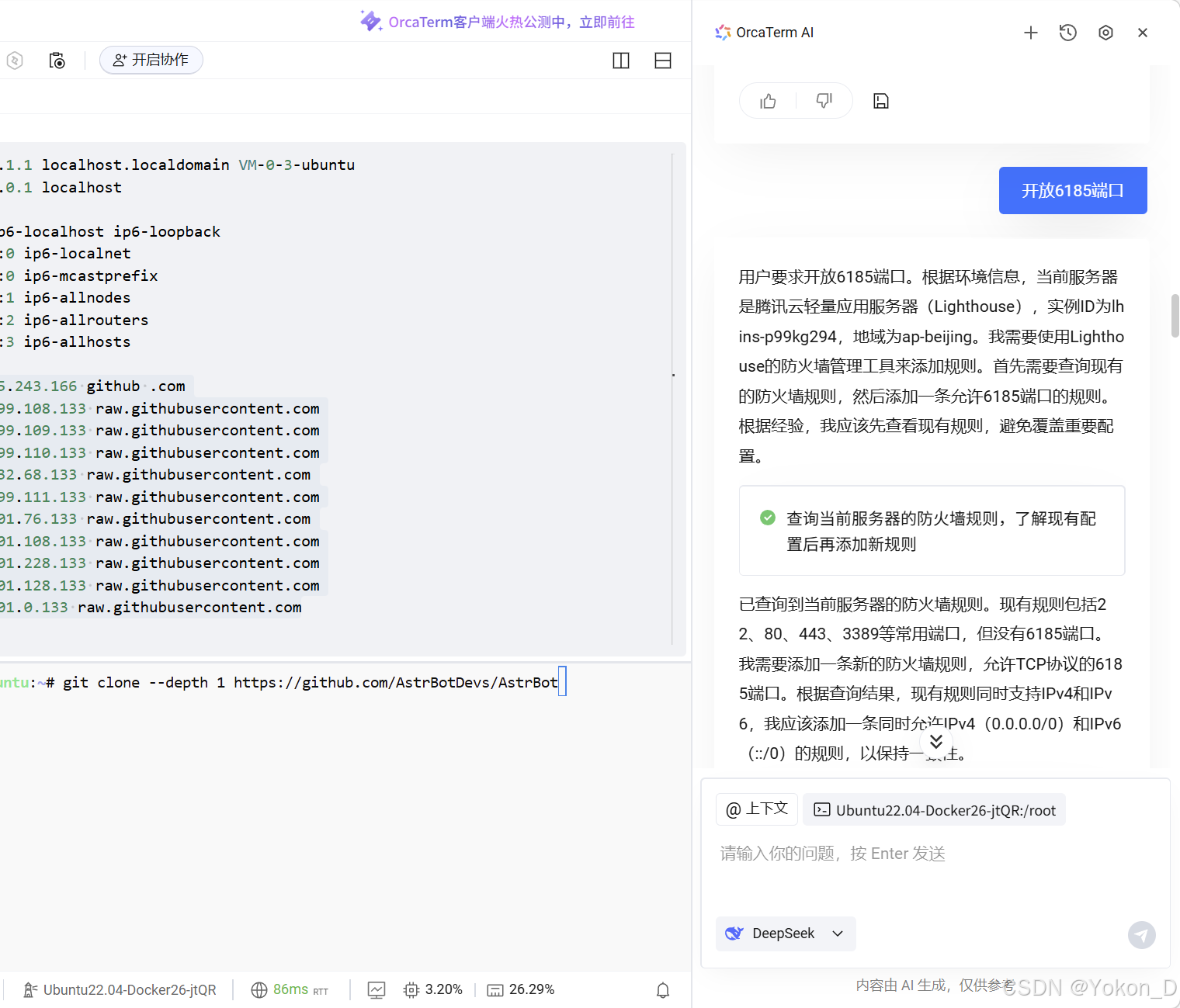Click the terminal output pane scrollbar

coord(672,399)
